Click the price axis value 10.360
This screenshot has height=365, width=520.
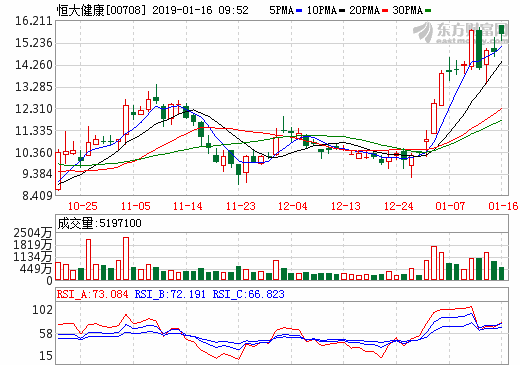pyautogui.click(x=34, y=153)
